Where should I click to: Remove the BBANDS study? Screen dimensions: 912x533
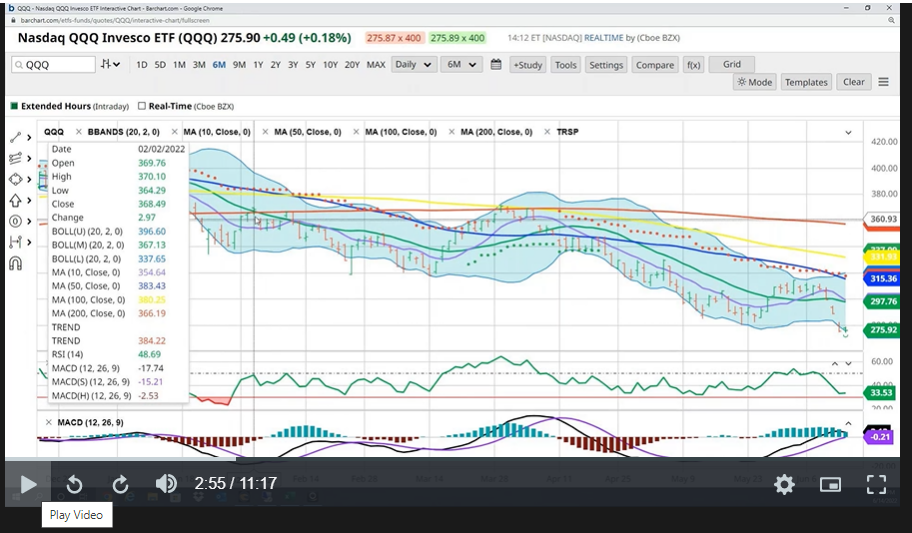tap(79, 132)
